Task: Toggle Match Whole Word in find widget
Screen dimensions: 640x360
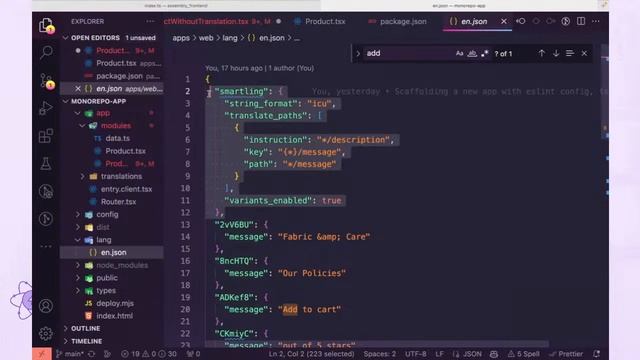Action: click(x=472, y=53)
